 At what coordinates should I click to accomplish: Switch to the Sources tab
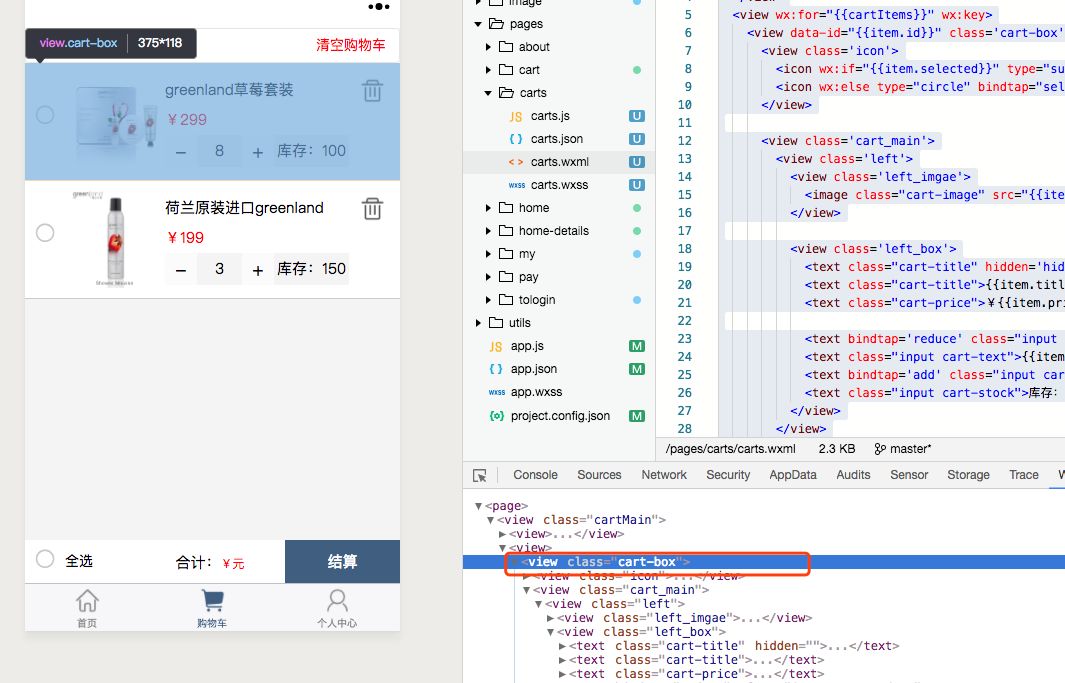click(599, 475)
